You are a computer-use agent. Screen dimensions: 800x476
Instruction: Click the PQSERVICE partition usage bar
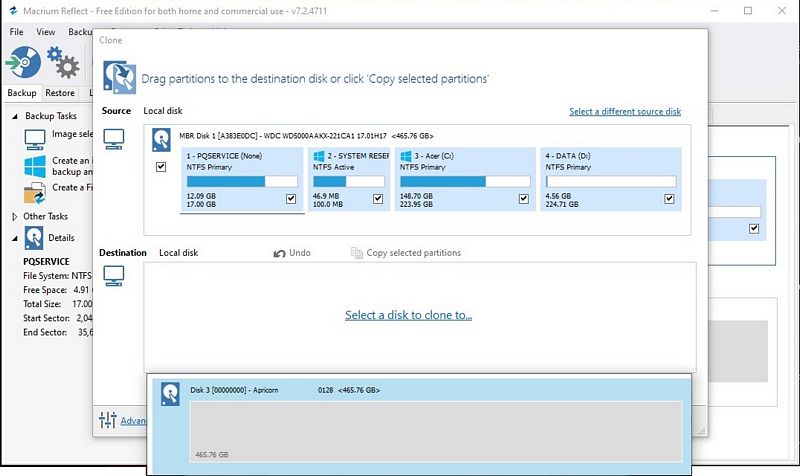pyautogui.click(x=242, y=182)
